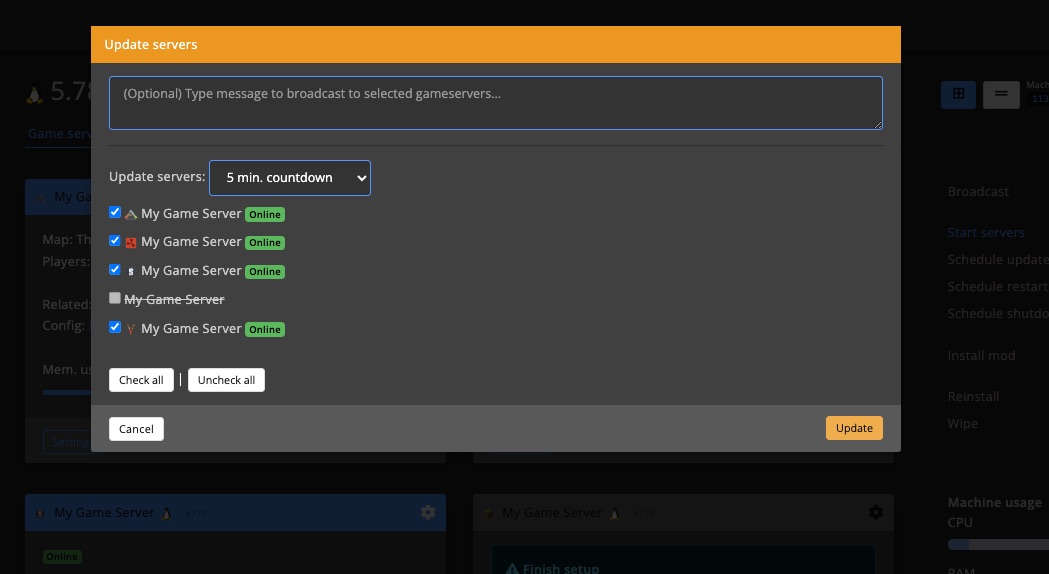
Task: Click Online badge on S-icon server row
Action: (265, 272)
